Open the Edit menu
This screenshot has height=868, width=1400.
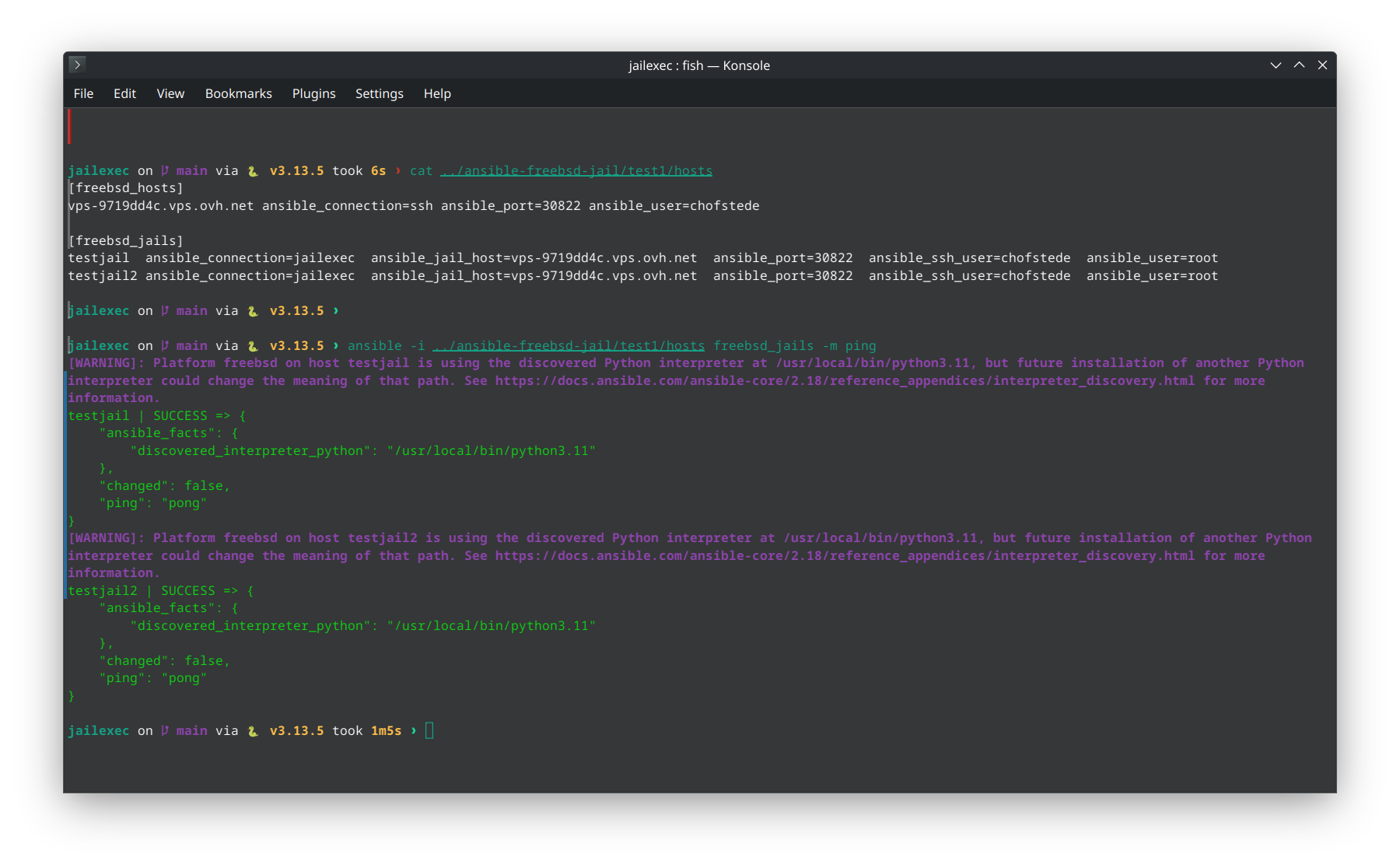click(124, 93)
